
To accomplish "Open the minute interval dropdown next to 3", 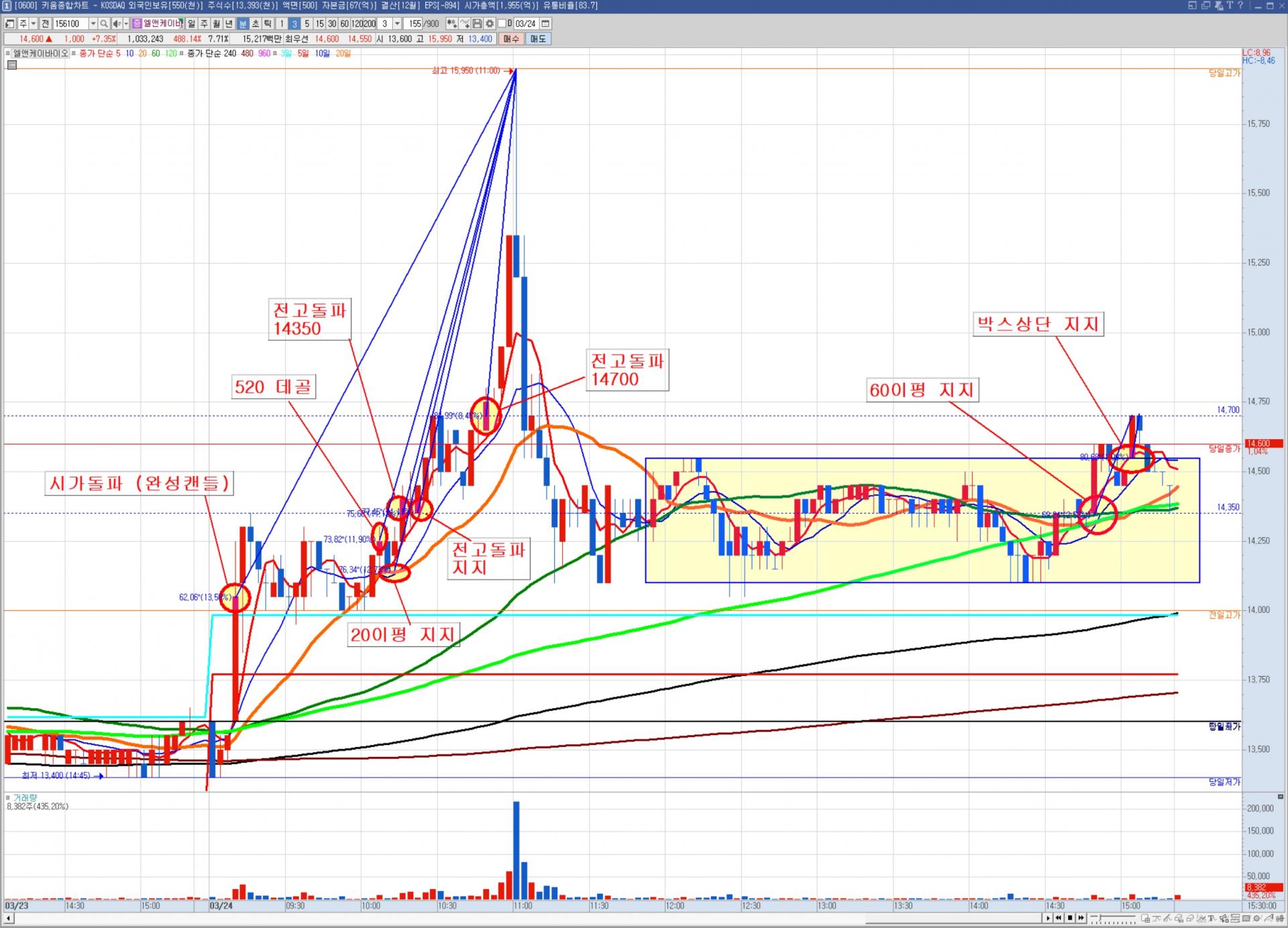I will [x=397, y=23].
